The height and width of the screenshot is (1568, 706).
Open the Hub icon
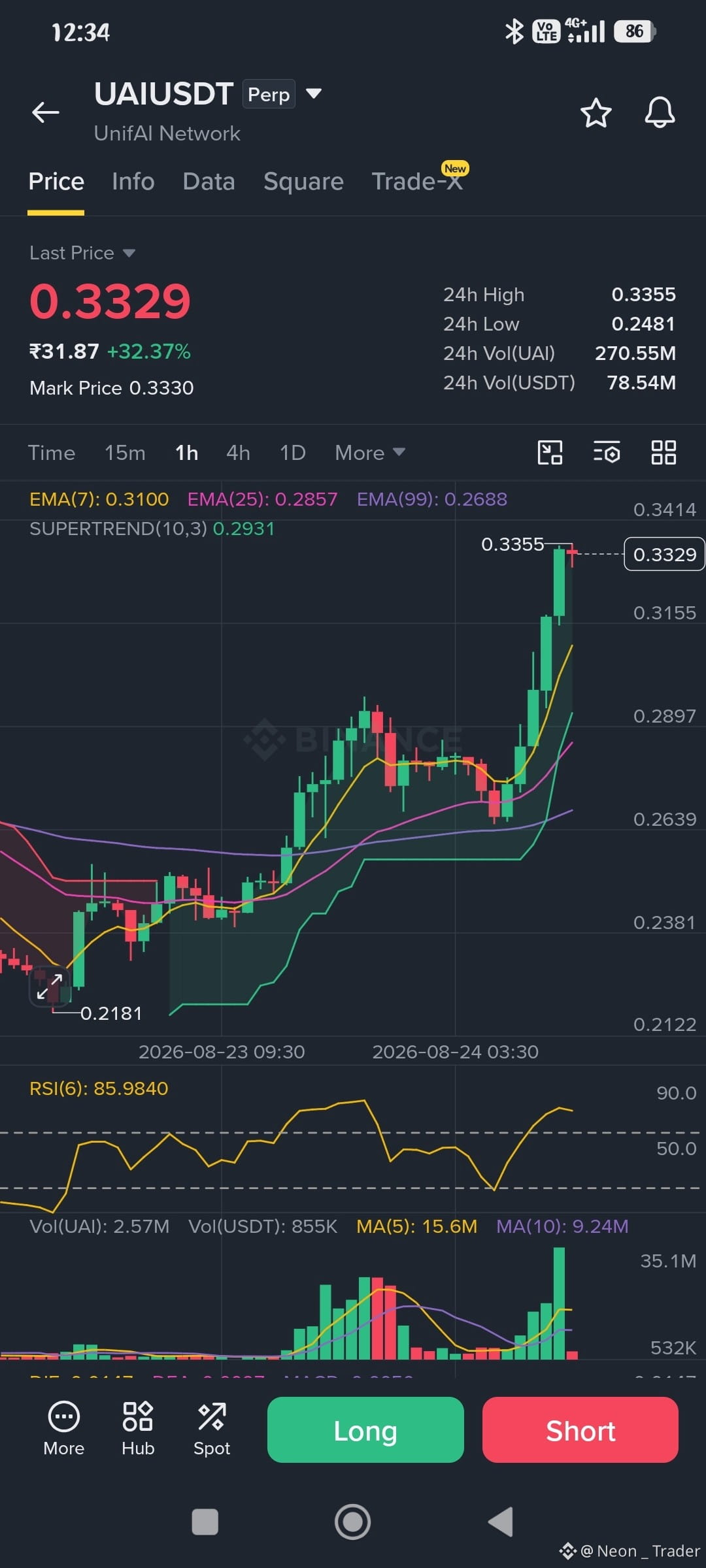click(138, 1429)
